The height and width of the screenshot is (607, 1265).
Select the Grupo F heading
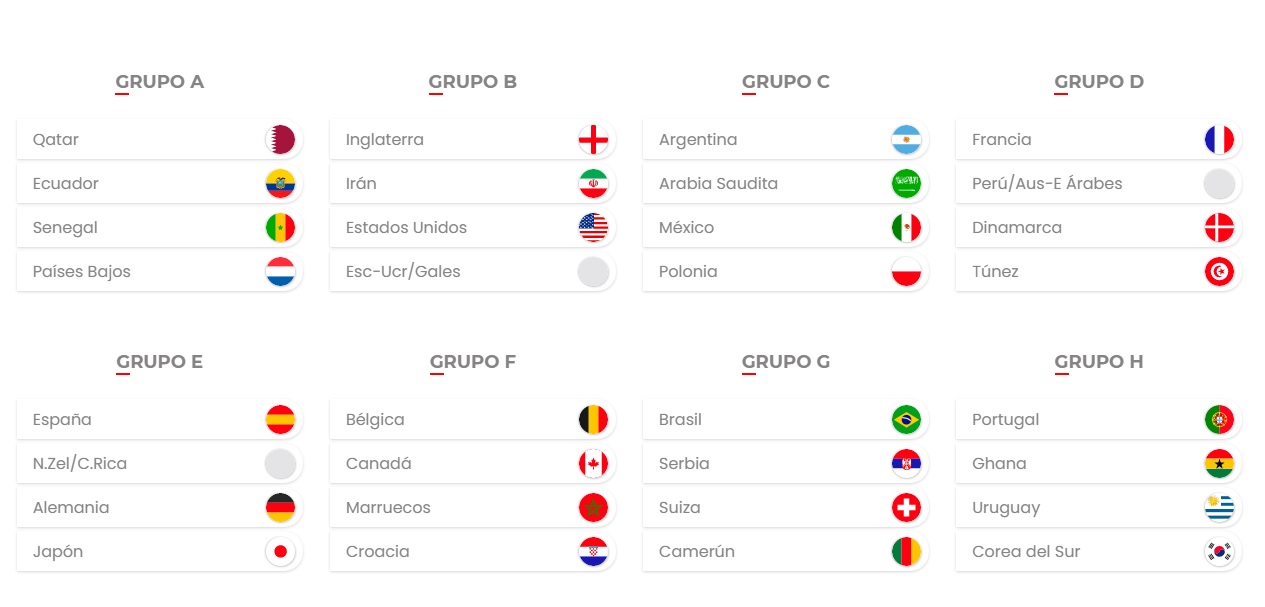(473, 362)
